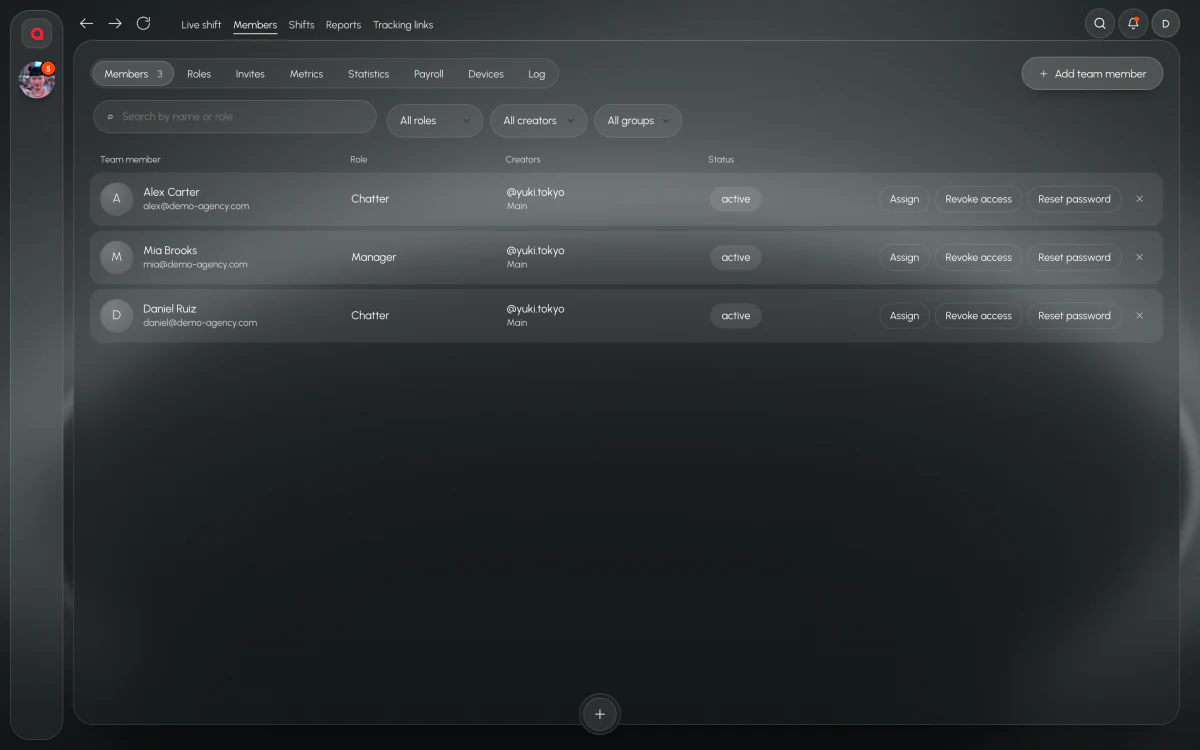The image size is (1200, 750).
Task: Click Alex Carter's A avatar
Action: click(116, 199)
